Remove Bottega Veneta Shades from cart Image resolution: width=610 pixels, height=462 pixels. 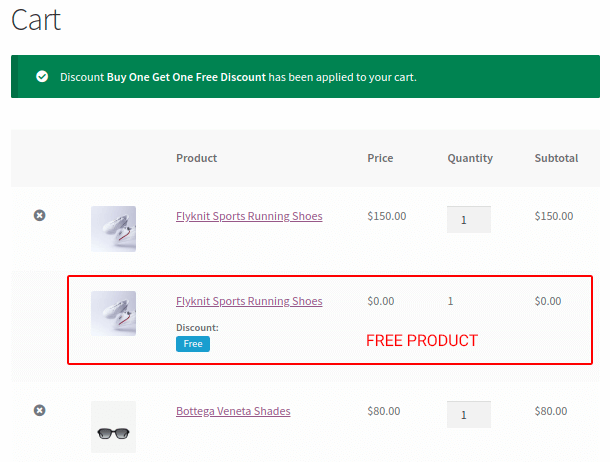pos(39,410)
